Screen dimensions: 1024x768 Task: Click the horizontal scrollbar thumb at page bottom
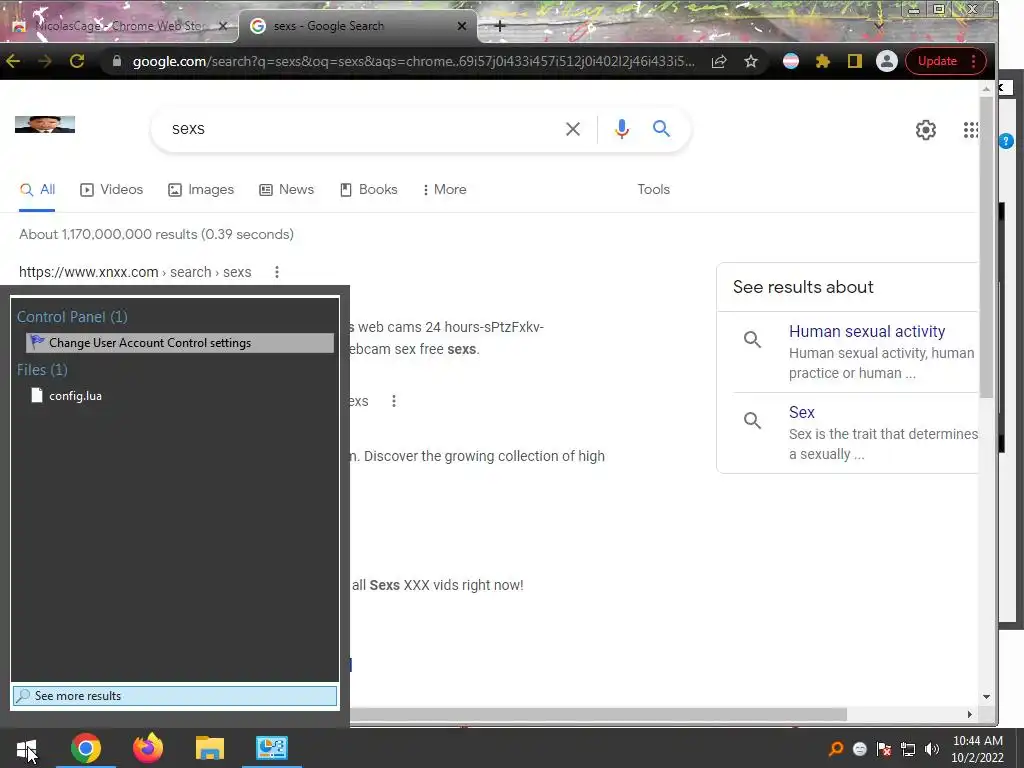(598, 714)
